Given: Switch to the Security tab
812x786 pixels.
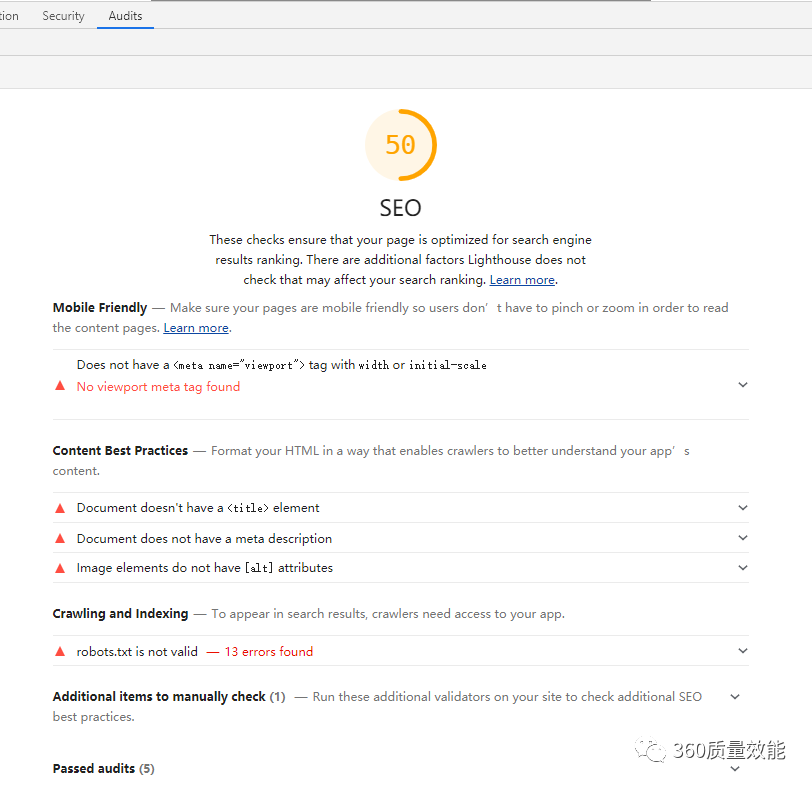Looking at the screenshot, I should (63, 16).
